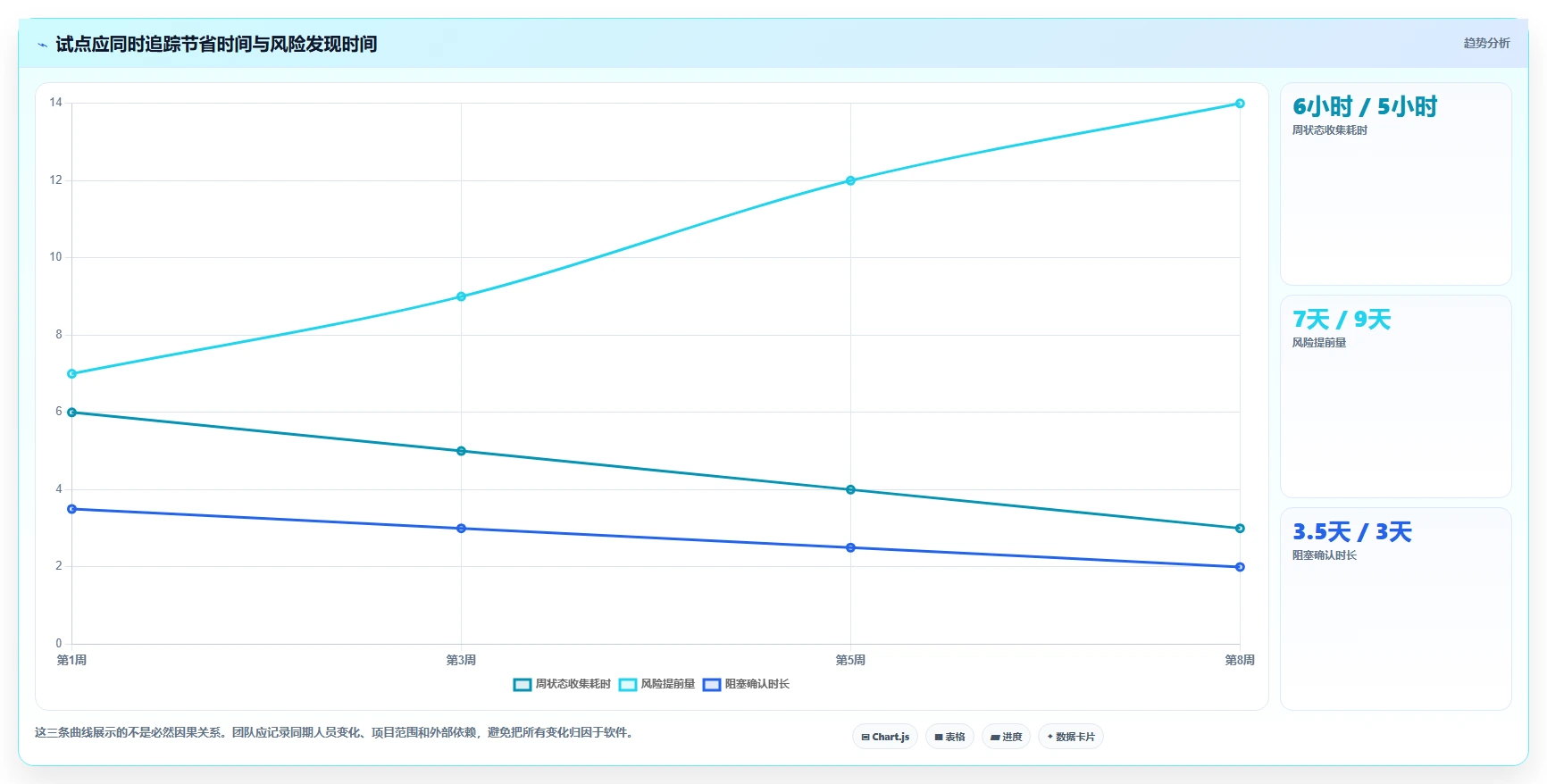Click the 周状态收集耗时 card caption
Viewport: 1547px width, 784px height.
(1330, 130)
